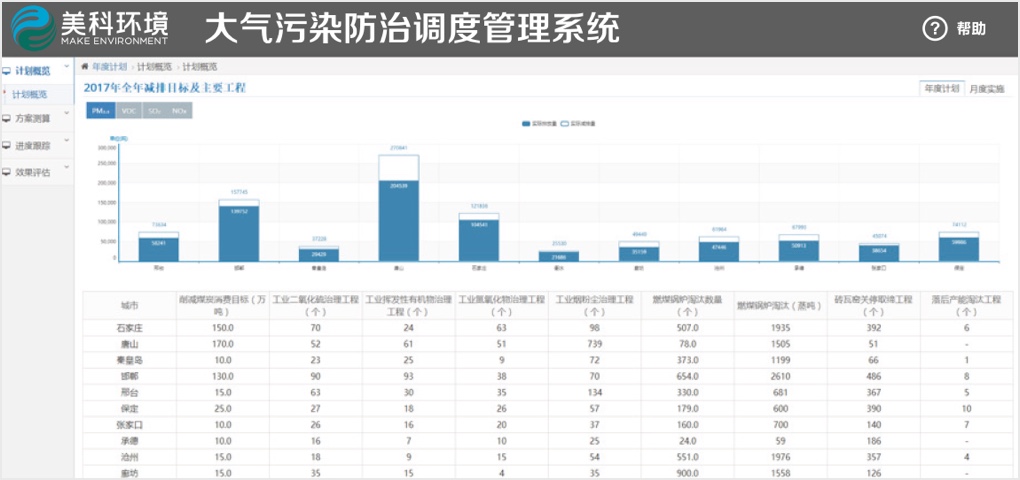This screenshot has width=1020, height=480.
Task: Expand the 方案测算 menu chevron
Action: tap(67, 115)
